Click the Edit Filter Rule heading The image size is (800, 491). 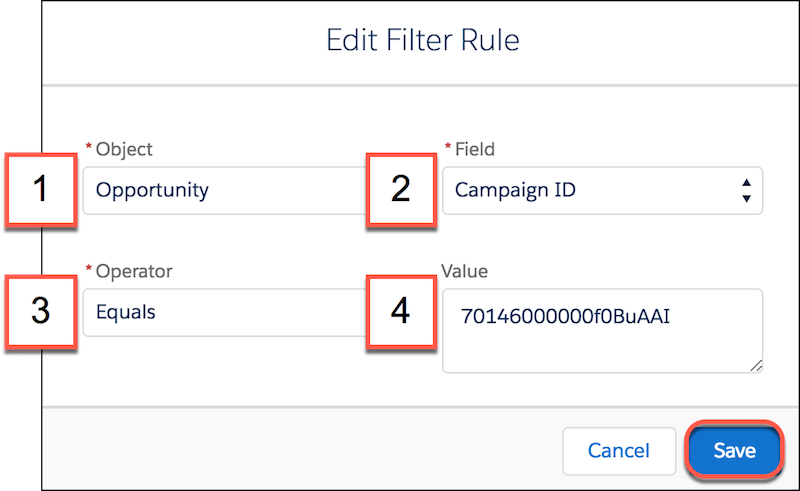[x=422, y=40]
